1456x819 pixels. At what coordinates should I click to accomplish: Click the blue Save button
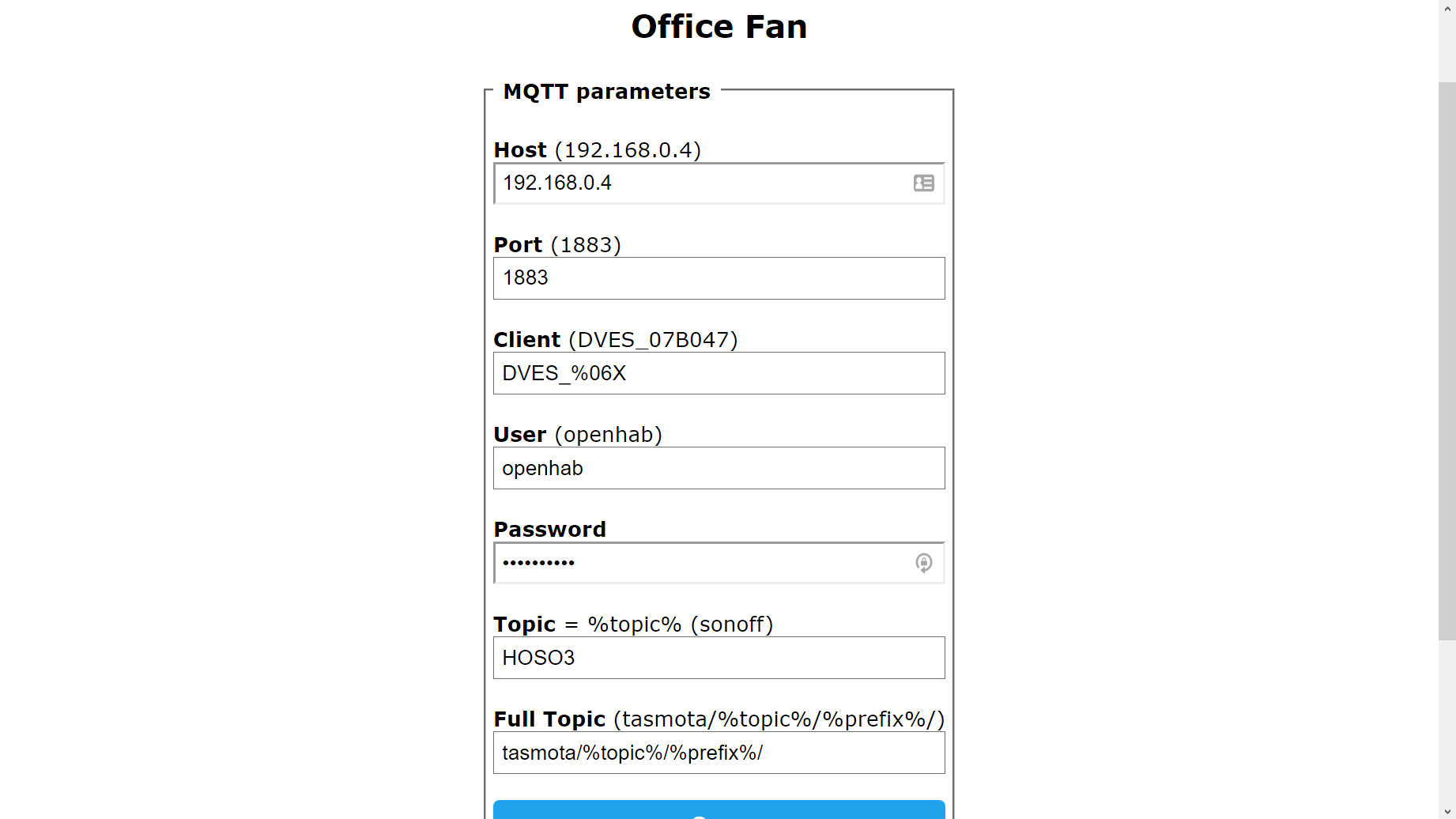tap(719, 810)
